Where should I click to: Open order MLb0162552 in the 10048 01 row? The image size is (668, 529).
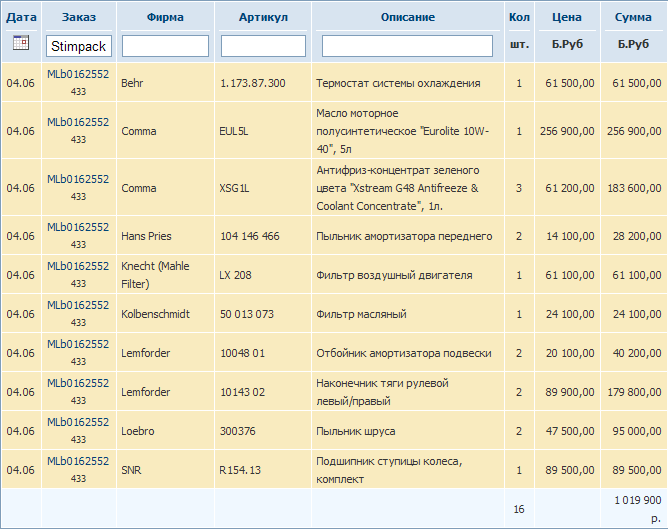[78, 344]
